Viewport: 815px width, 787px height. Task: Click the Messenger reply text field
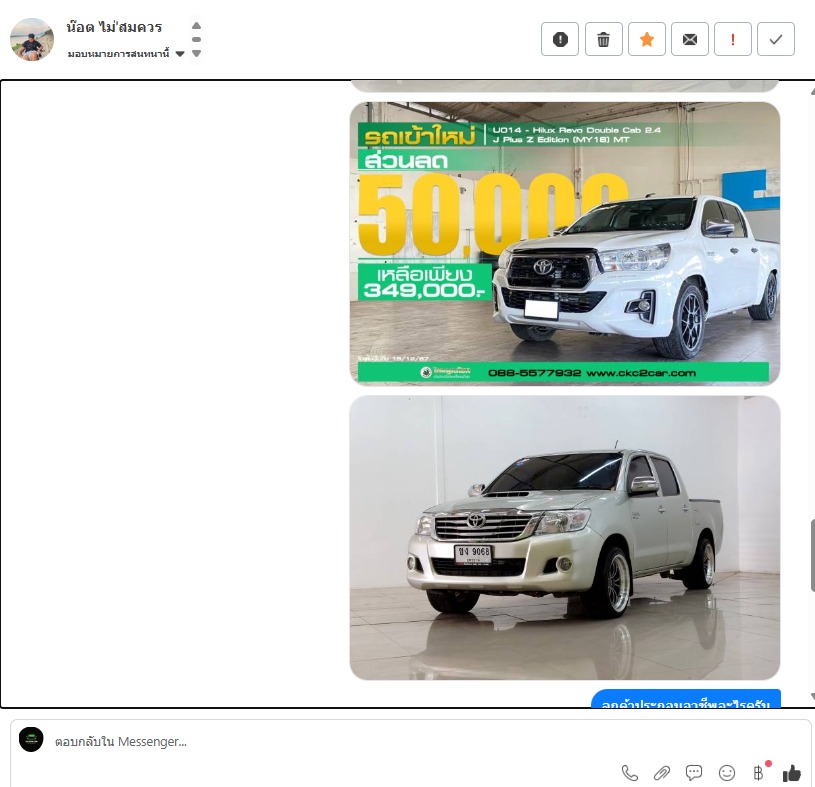point(300,742)
